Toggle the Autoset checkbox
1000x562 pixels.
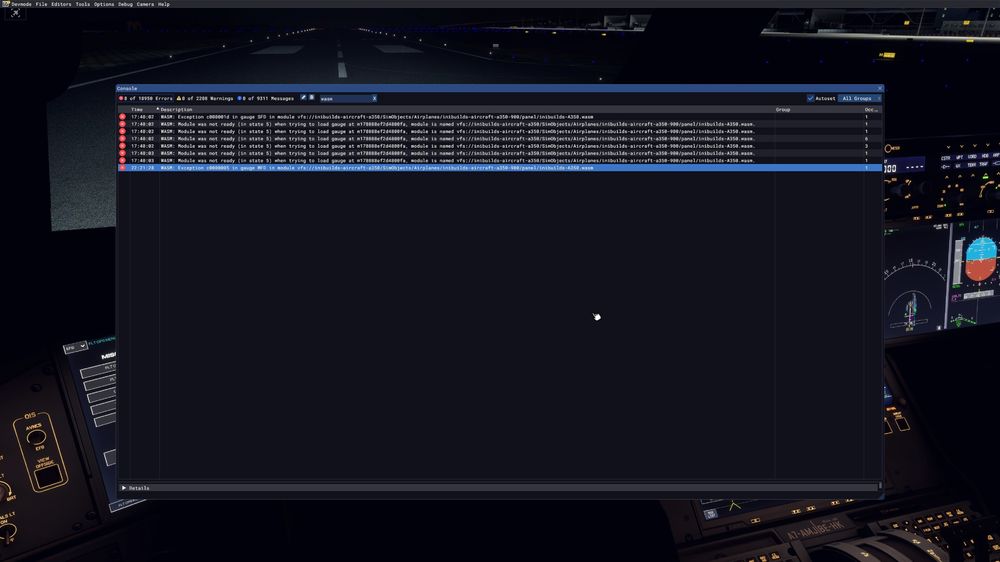[x=810, y=98]
